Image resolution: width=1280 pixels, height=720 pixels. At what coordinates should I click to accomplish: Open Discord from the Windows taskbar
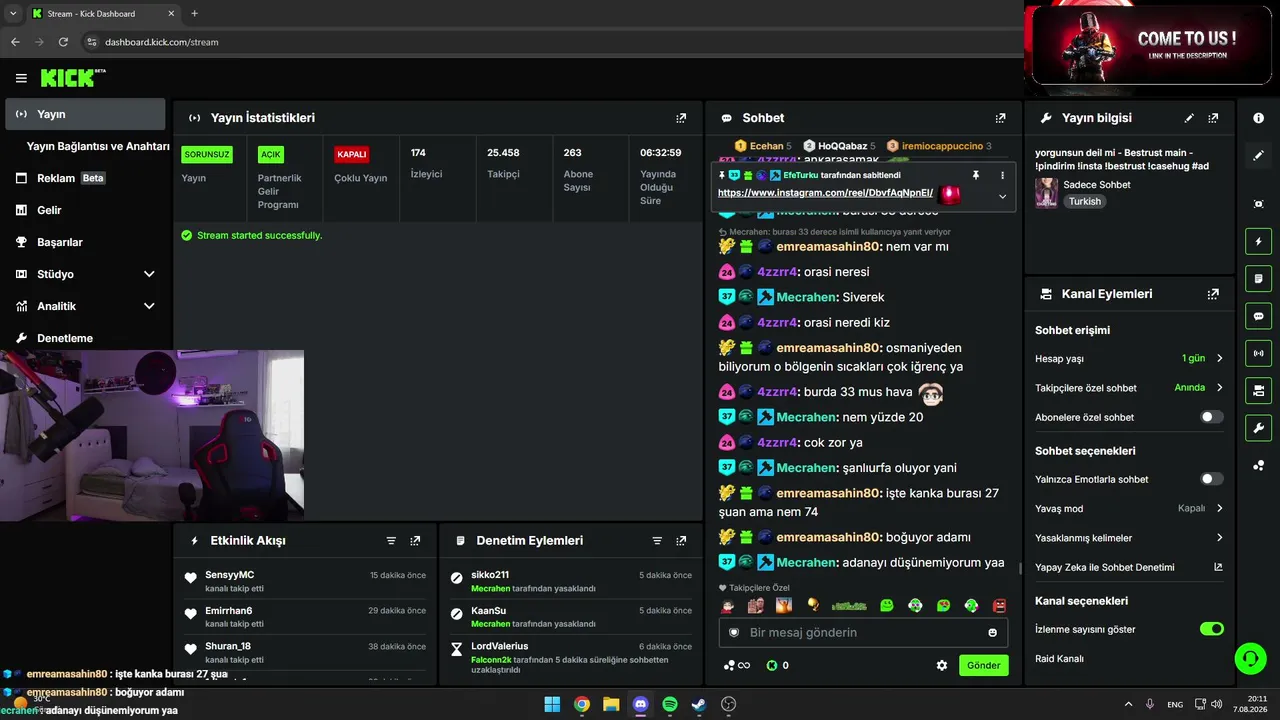click(x=641, y=704)
